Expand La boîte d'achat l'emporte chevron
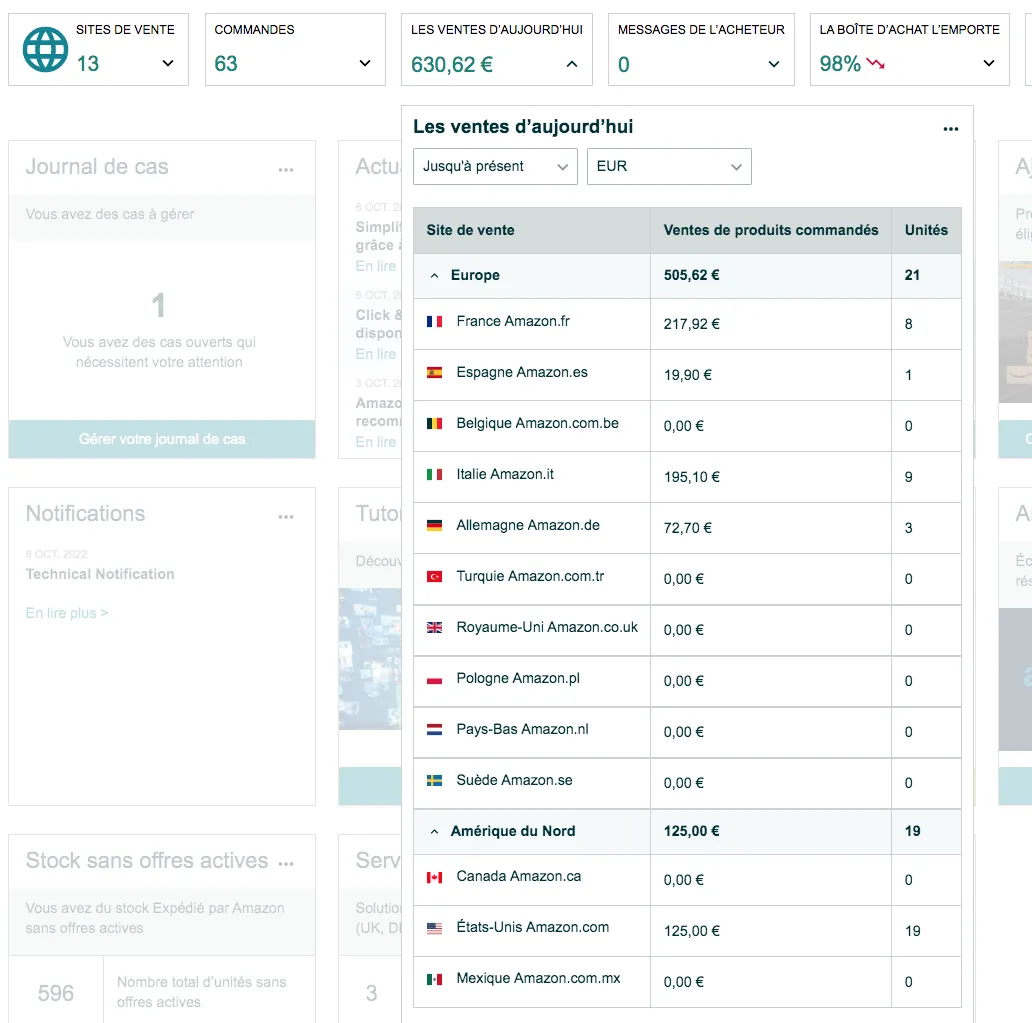The width and height of the screenshot is (1032, 1023). click(989, 63)
